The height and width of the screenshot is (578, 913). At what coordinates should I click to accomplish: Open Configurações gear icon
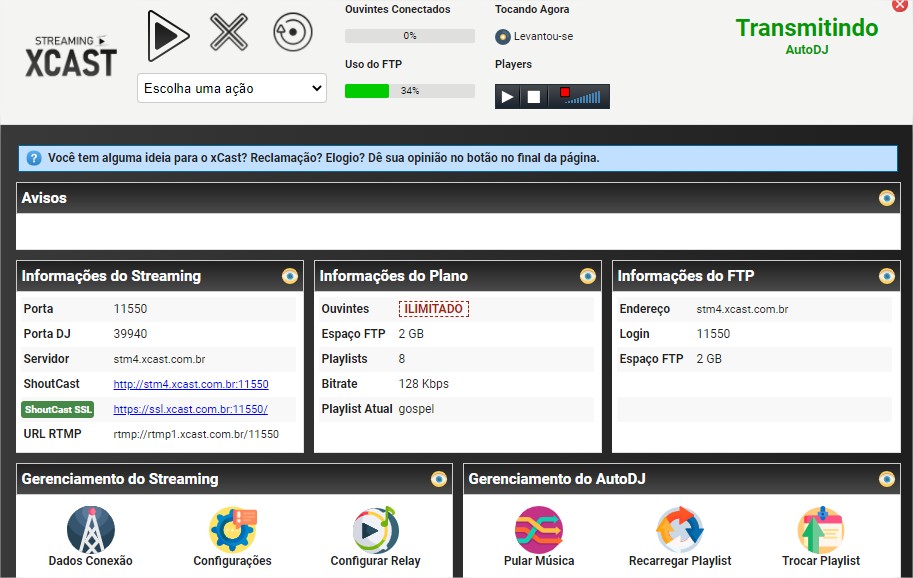coord(233,530)
